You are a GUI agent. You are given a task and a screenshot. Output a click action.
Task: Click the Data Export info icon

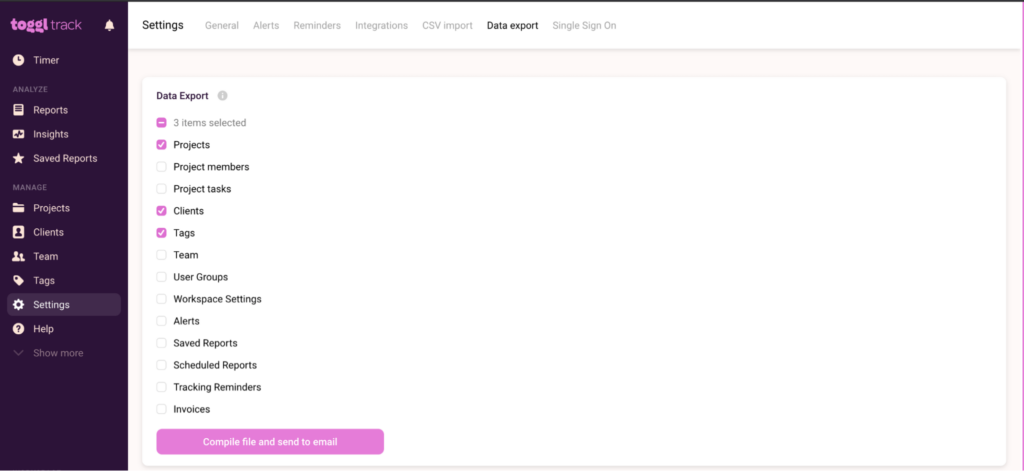point(223,96)
